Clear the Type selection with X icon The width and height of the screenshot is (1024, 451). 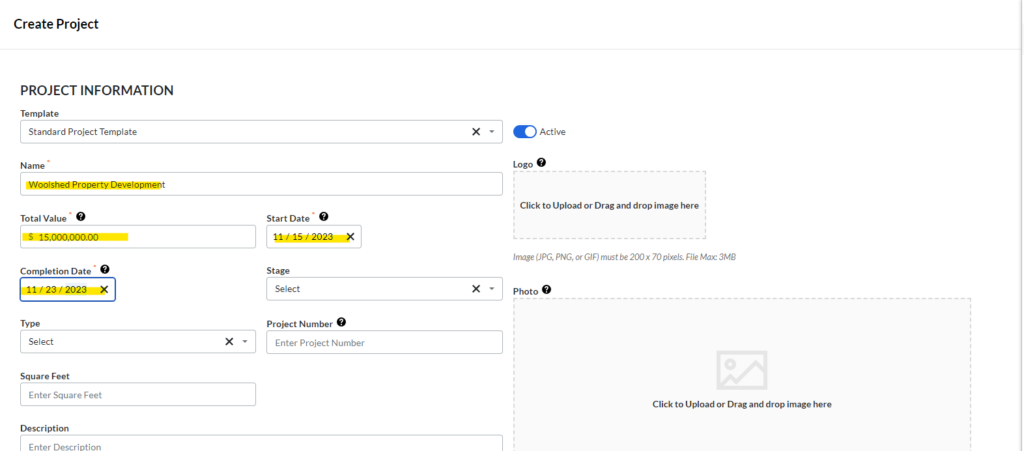coord(229,342)
